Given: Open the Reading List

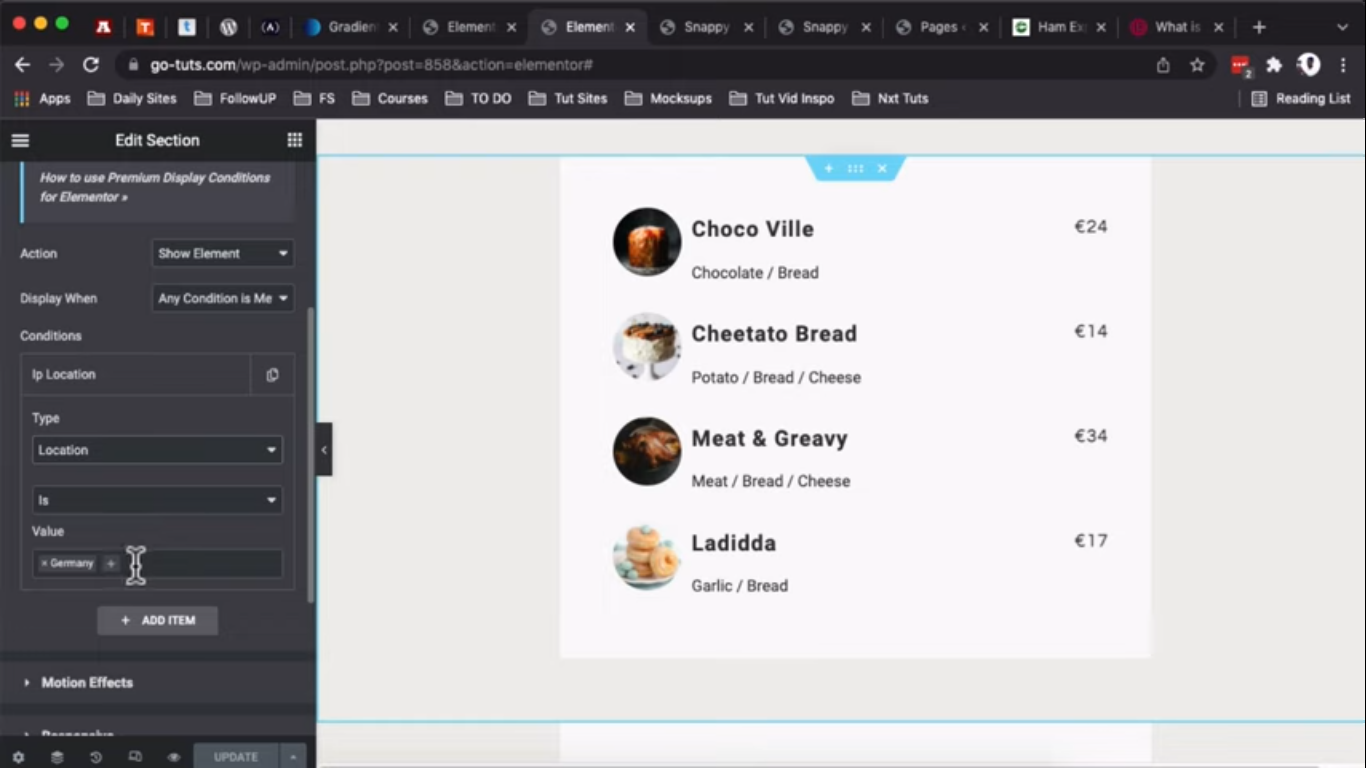Looking at the screenshot, I should (x=1301, y=98).
